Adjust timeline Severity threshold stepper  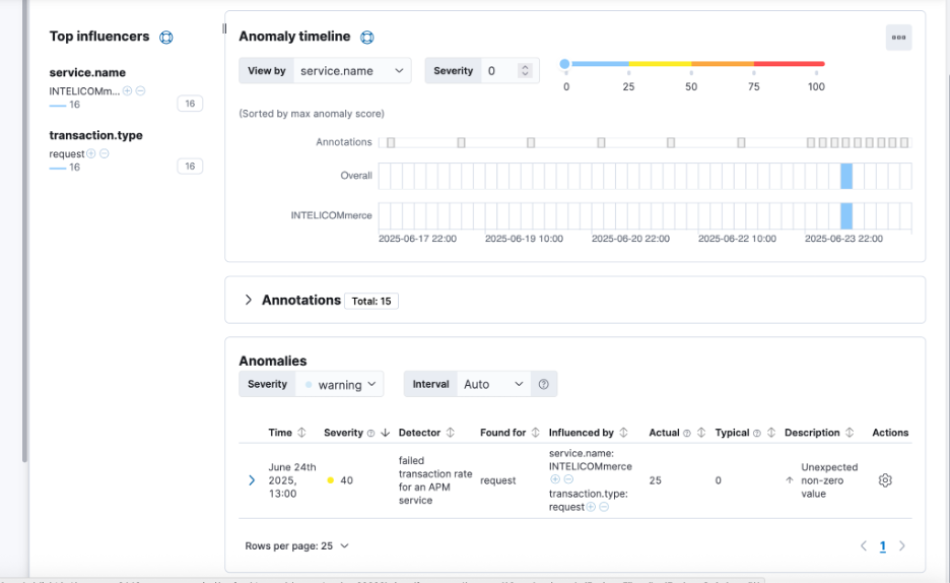point(525,71)
